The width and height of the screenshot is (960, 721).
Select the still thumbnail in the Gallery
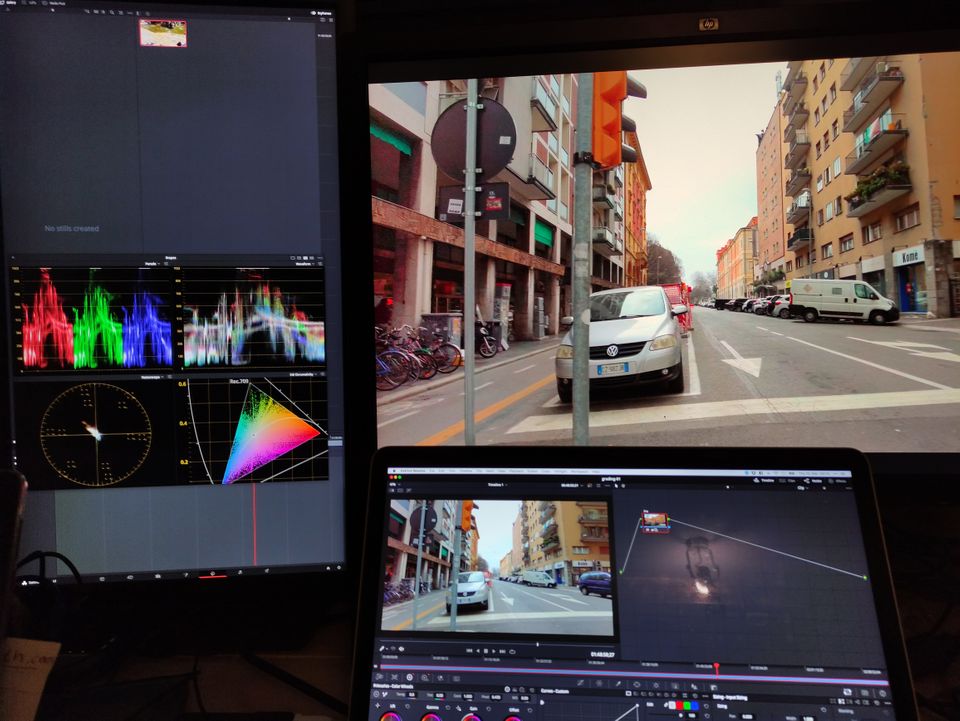tap(162, 33)
